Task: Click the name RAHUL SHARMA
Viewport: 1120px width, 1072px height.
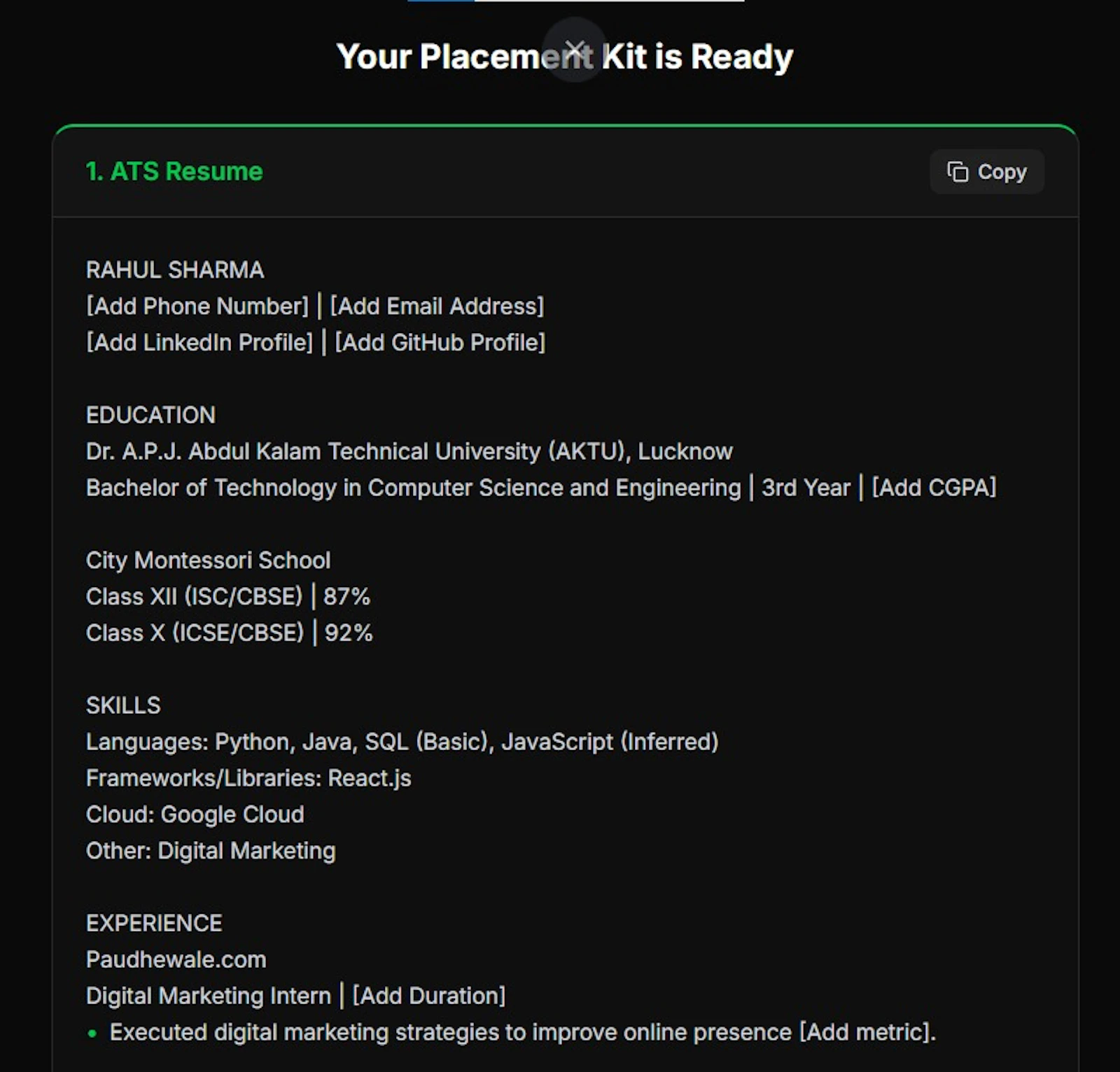Action: point(175,270)
